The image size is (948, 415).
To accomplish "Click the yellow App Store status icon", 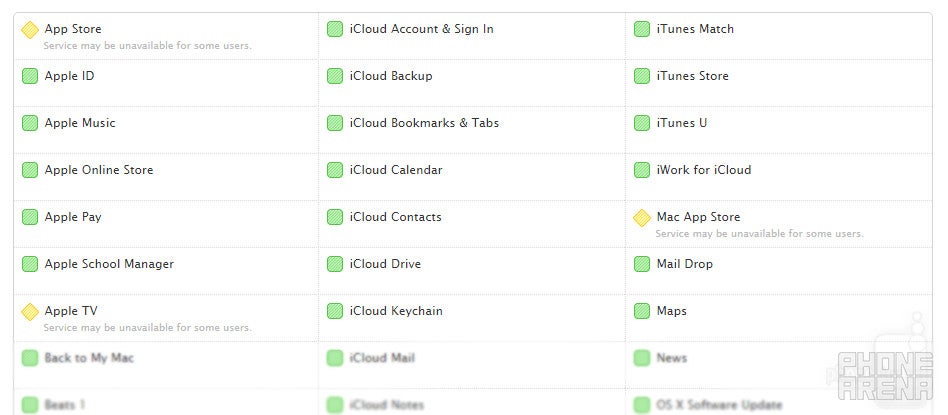I will point(30,30).
